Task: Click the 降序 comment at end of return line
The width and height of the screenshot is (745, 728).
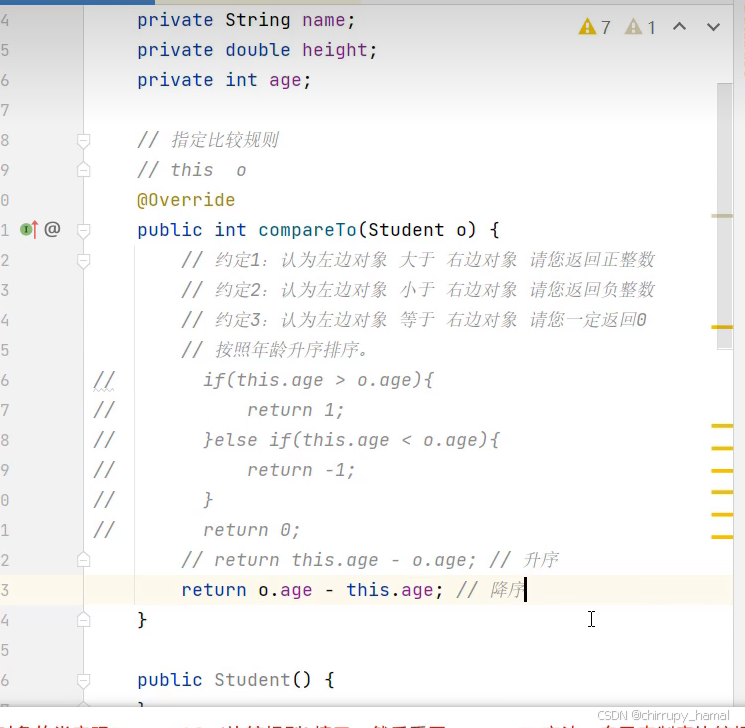Action: pos(490,590)
